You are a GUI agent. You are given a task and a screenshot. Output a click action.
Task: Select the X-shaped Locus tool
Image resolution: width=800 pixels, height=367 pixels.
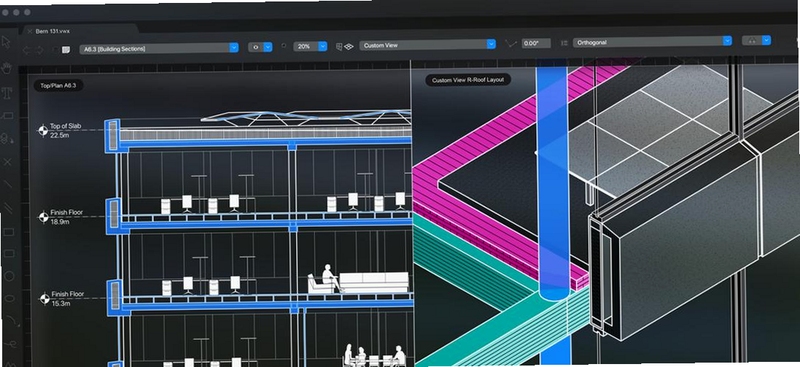(7, 162)
